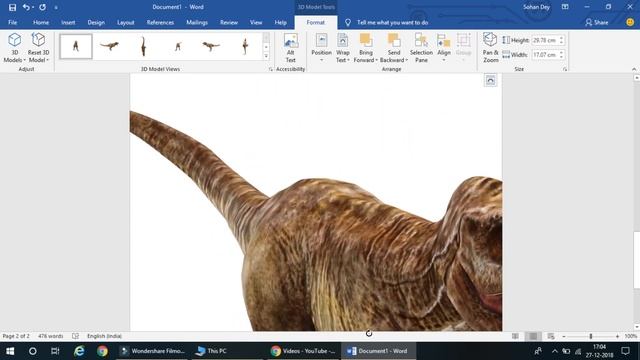Switch to the Layout tab
The image size is (640, 360).
[x=126, y=22]
